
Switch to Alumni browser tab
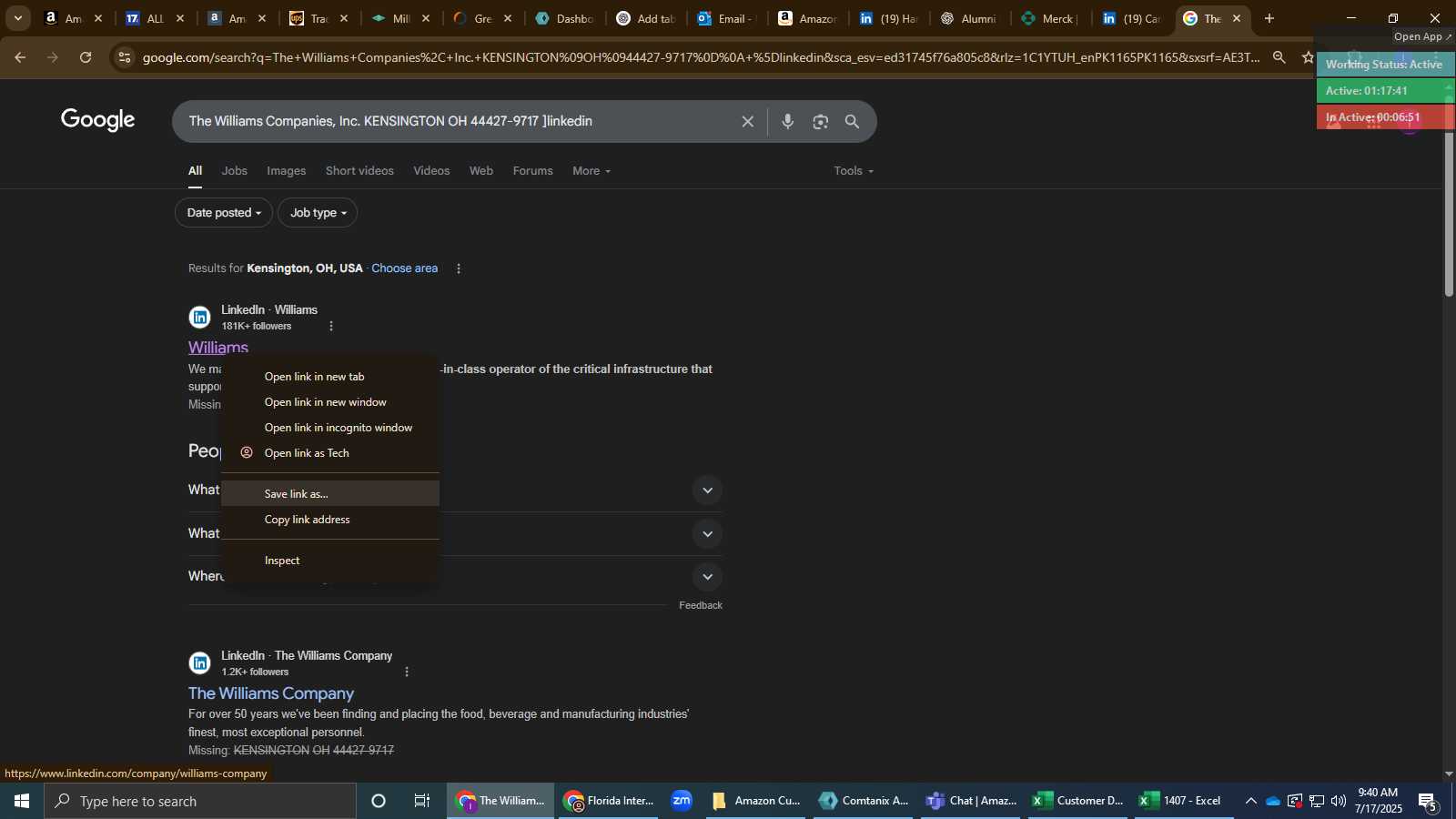pos(968,18)
